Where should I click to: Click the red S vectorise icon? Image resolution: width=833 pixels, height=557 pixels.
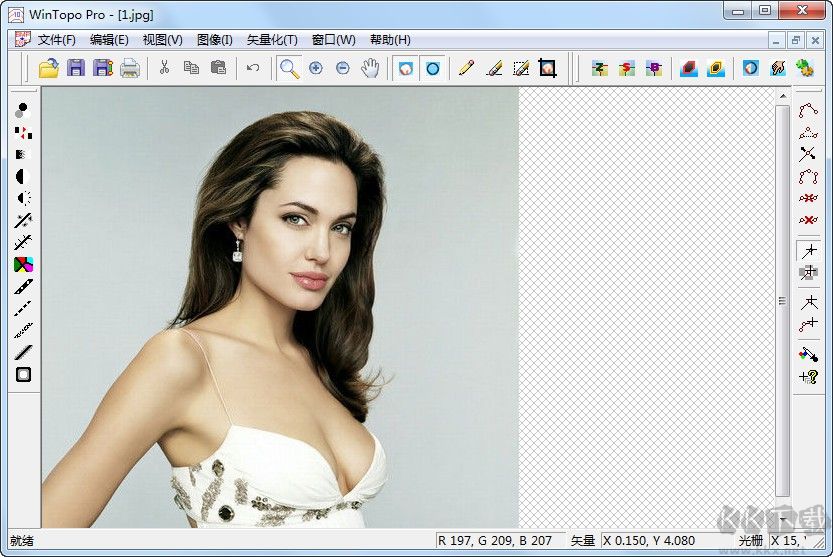point(627,68)
